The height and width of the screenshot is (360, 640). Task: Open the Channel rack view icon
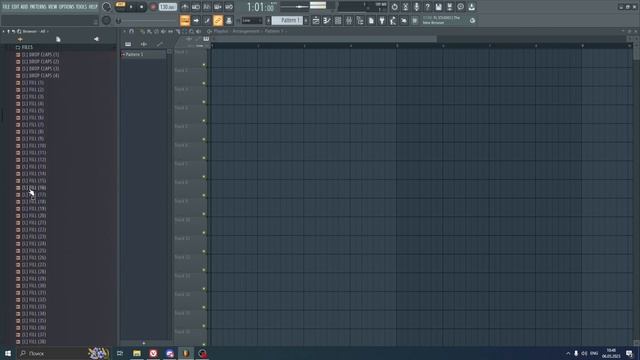tap(338, 20)
